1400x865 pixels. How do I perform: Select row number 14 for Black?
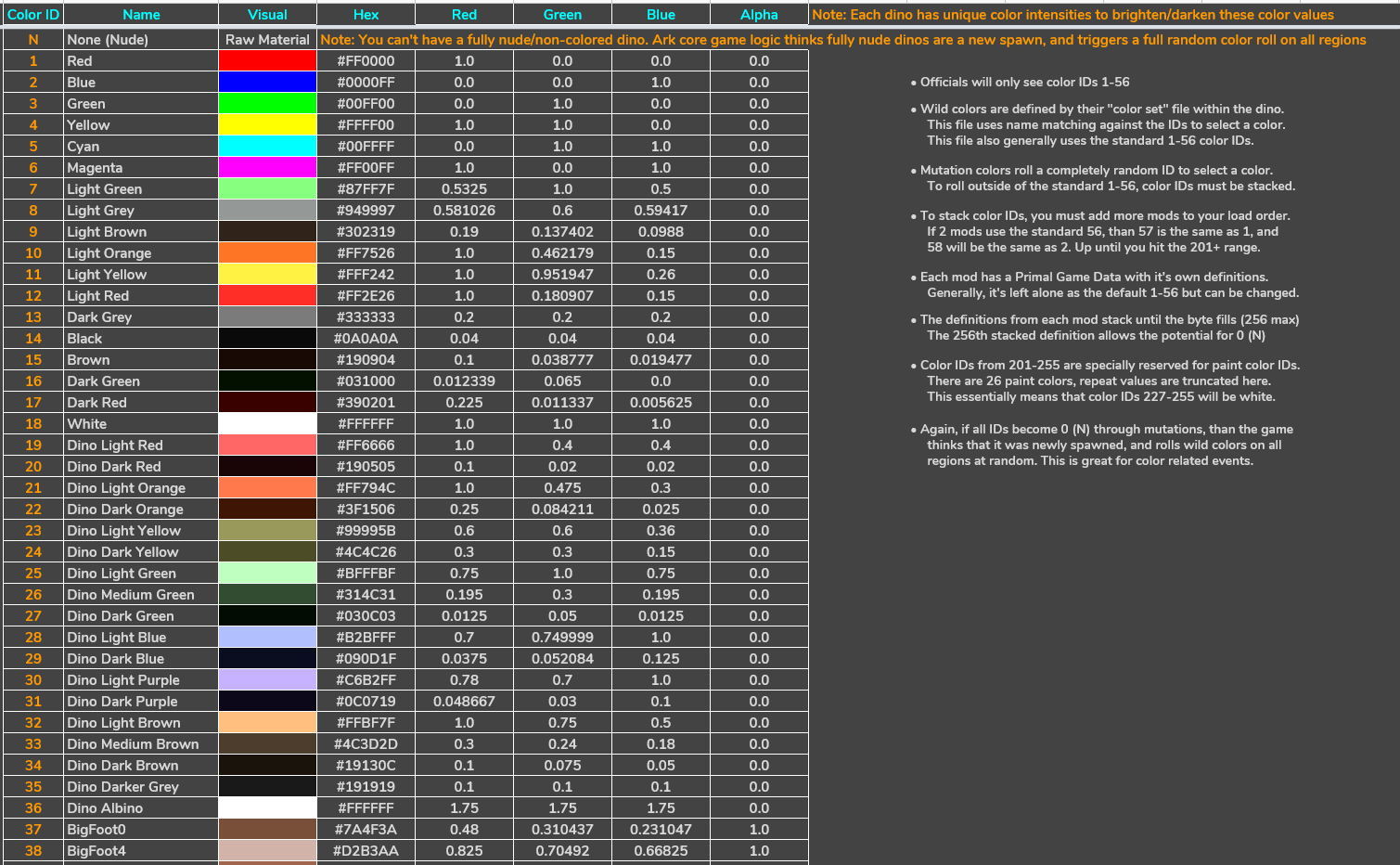tap(32, 338)
